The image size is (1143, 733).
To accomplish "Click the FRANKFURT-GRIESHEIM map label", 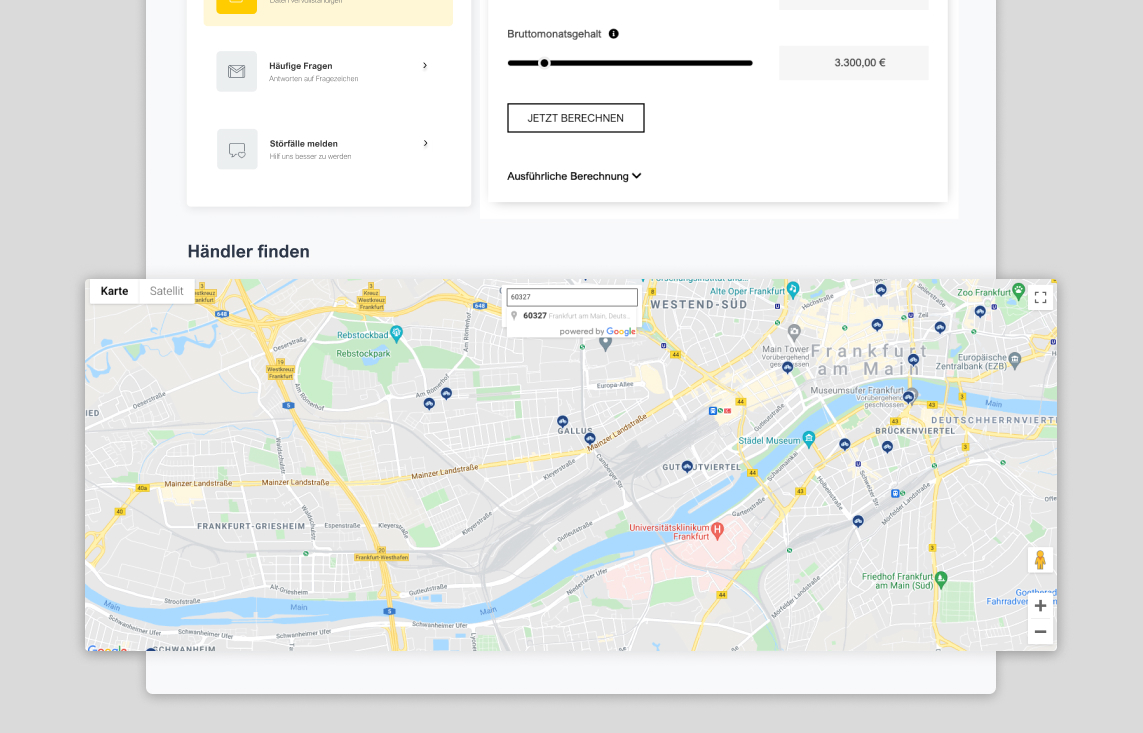I will 251,525.
